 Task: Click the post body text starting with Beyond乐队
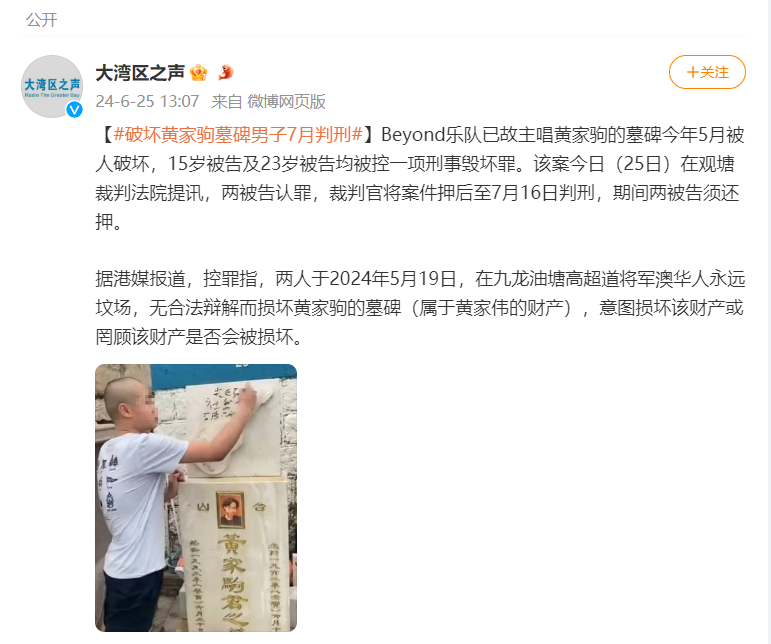click(x=420, y=178)
